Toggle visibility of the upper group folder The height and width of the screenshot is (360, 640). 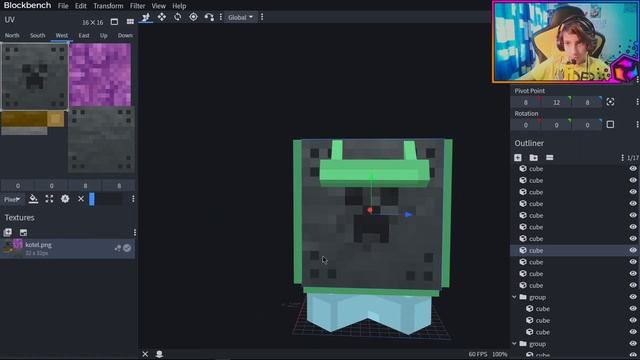point(633,297)
